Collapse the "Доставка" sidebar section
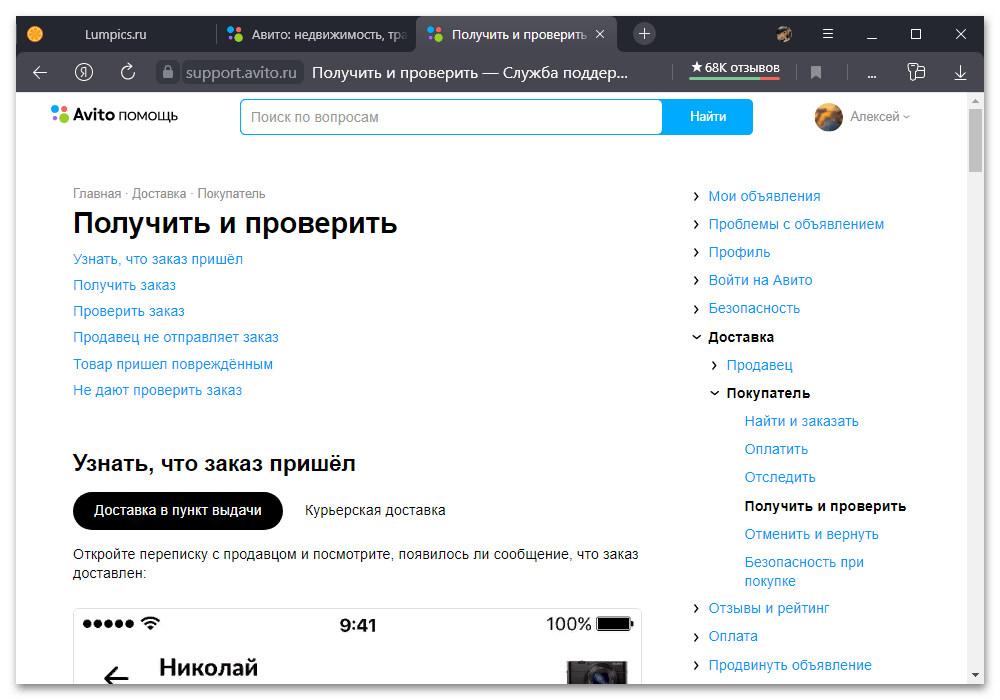 pos(740,337)
